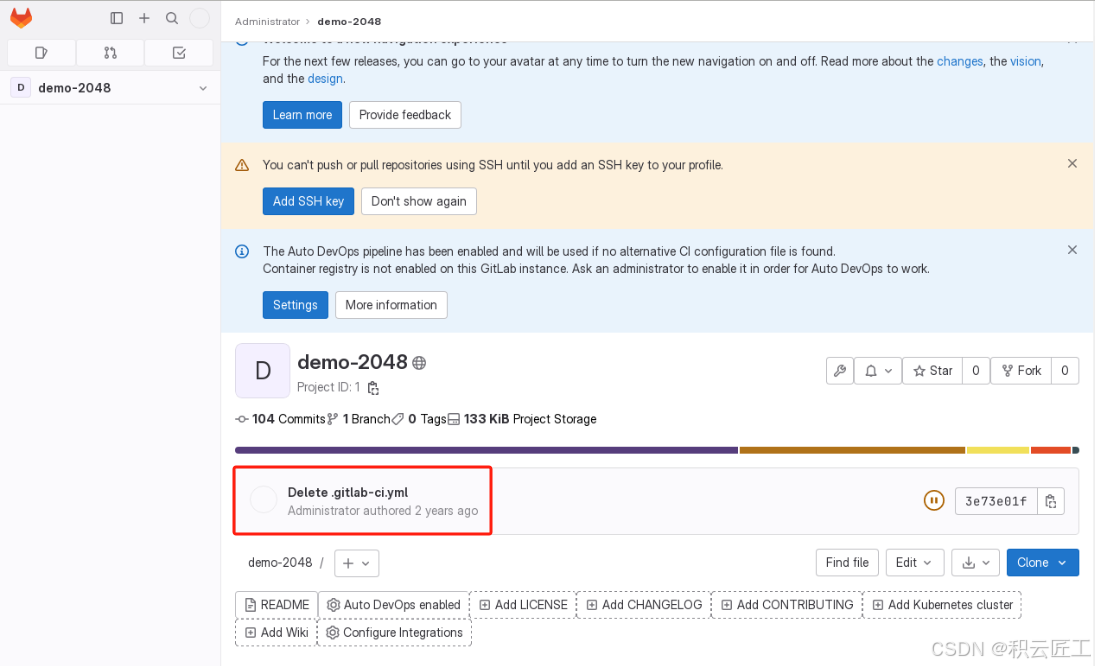Open the search magnifier icon
This screenshot has height=666, width=1095.
172,18
